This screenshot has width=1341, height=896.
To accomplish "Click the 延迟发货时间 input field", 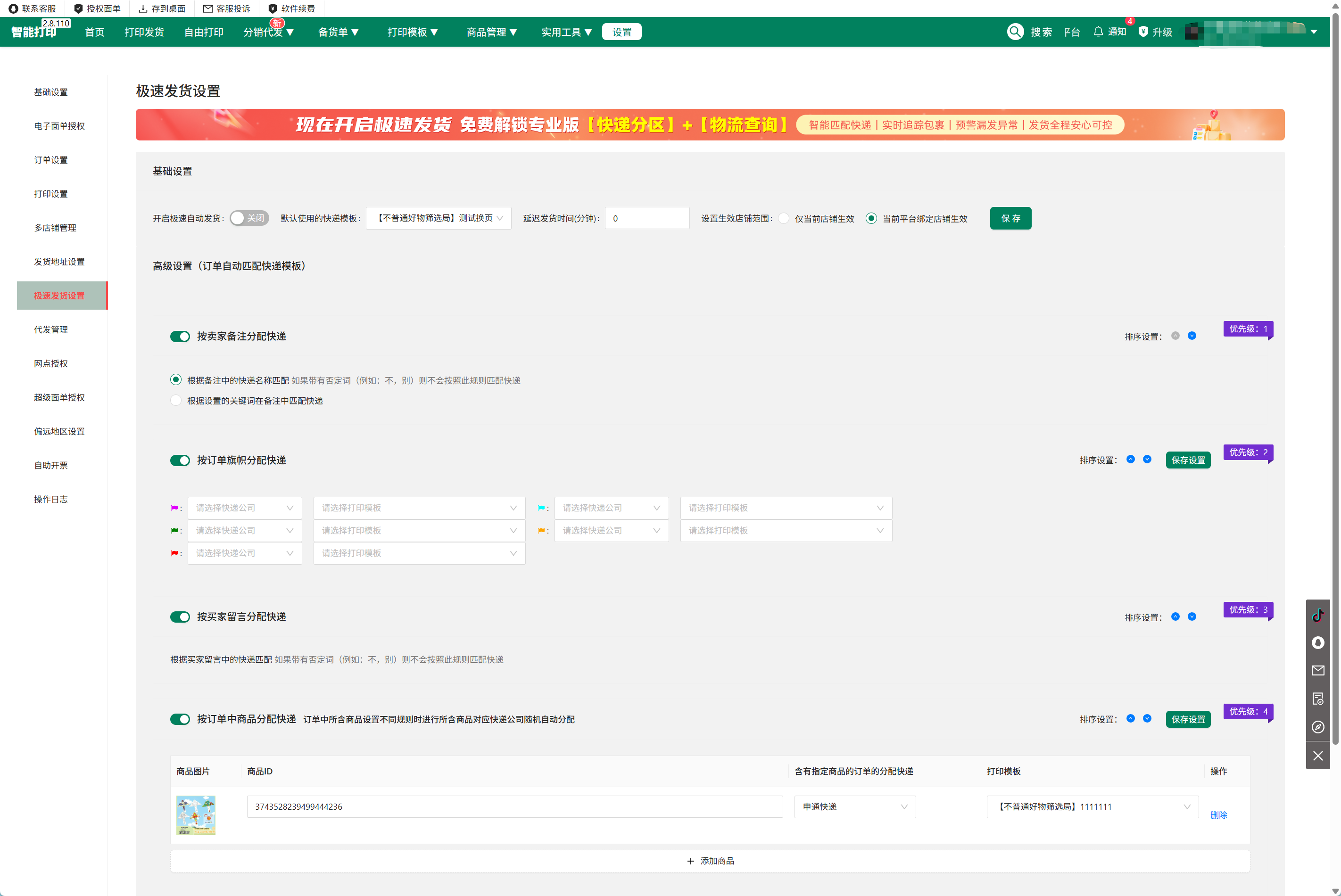I will click(647, 218).
